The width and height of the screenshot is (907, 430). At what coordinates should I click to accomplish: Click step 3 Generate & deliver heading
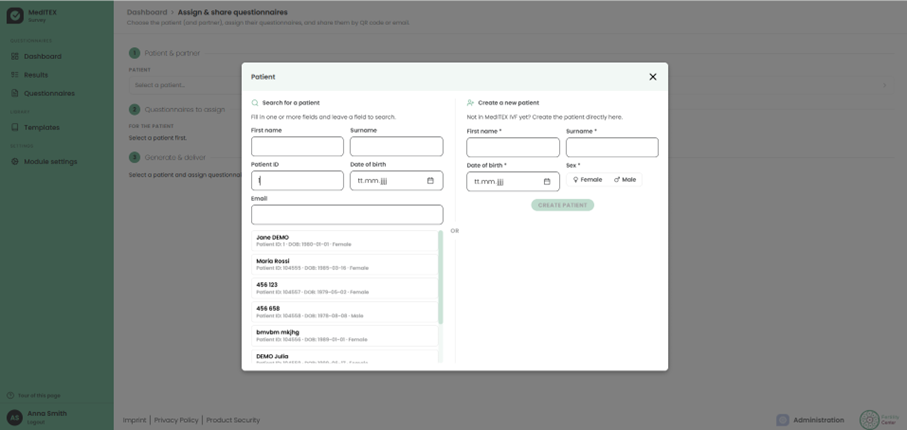tap(175, 157)
